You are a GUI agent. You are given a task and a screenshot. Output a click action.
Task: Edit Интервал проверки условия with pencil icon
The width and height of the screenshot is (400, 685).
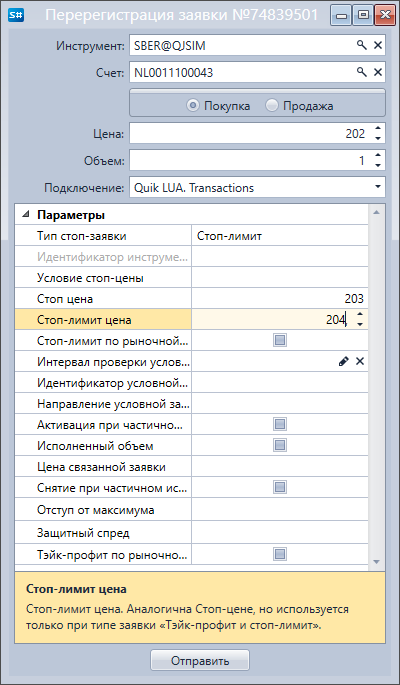click(x=344, y=361)
